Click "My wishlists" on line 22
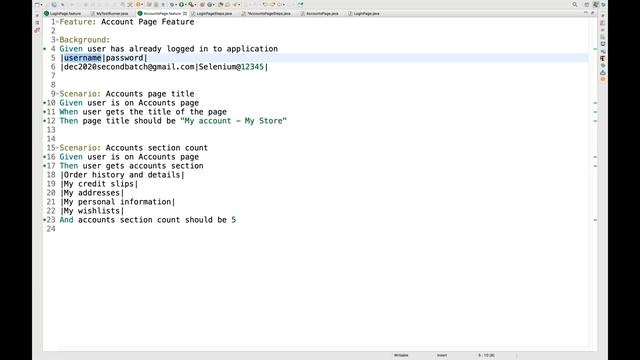 pyautogui.click(x=92, y=211)
